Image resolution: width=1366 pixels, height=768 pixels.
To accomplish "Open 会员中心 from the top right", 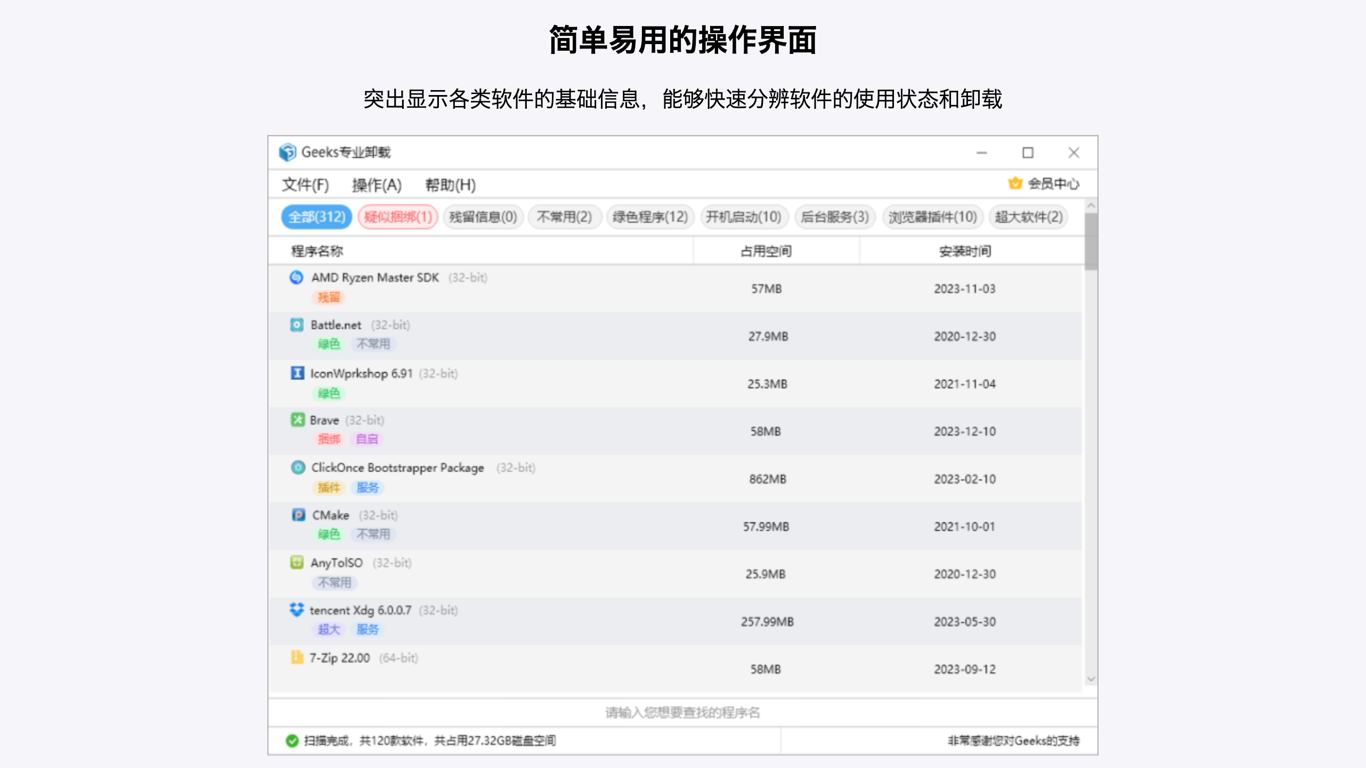I will [1045, 184].
